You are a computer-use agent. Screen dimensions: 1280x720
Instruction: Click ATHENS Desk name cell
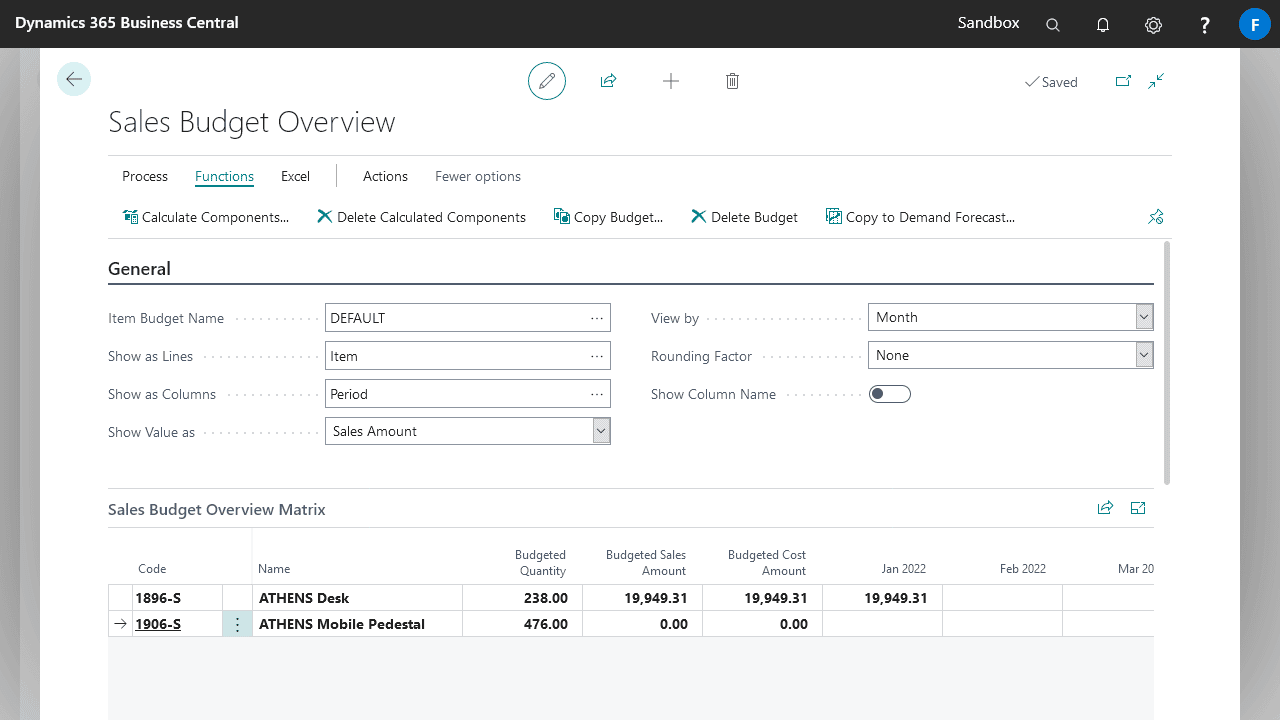358,598
